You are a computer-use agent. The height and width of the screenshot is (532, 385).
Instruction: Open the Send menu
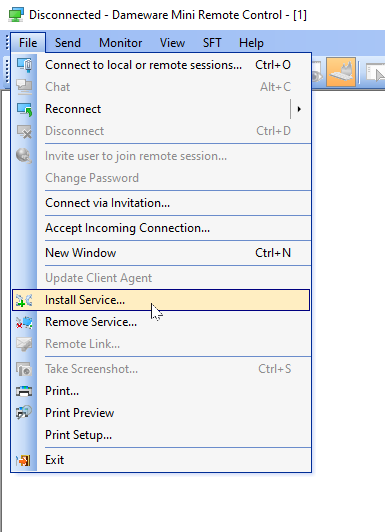pos(68,43)
